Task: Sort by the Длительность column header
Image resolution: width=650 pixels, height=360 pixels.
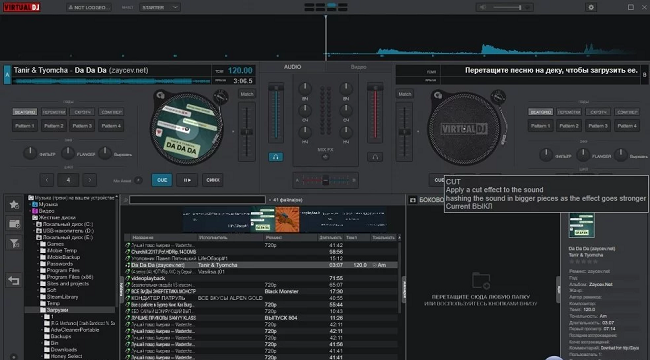Action: click(330, 238)
